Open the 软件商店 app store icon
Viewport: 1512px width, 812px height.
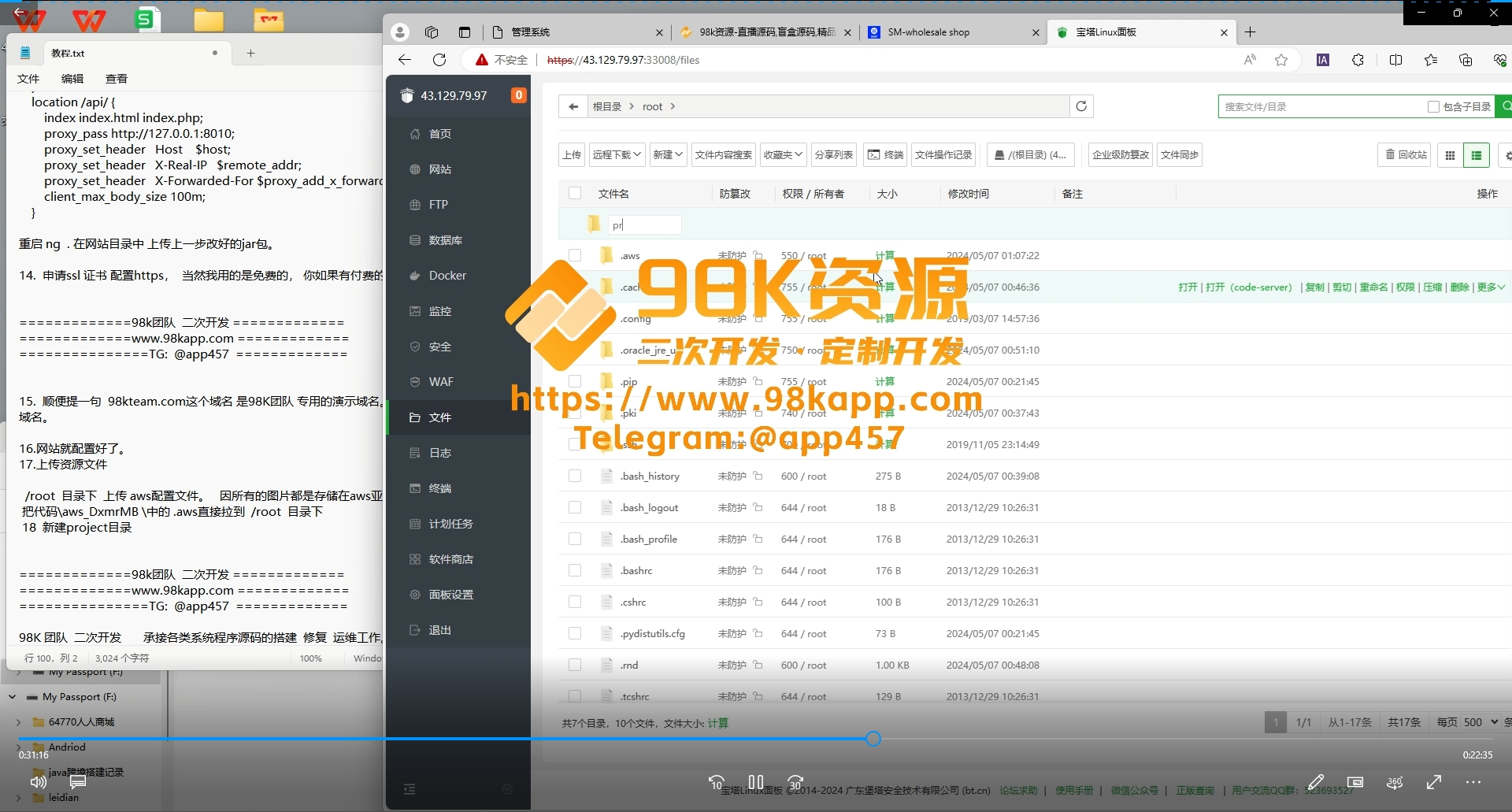click(415, 559)
